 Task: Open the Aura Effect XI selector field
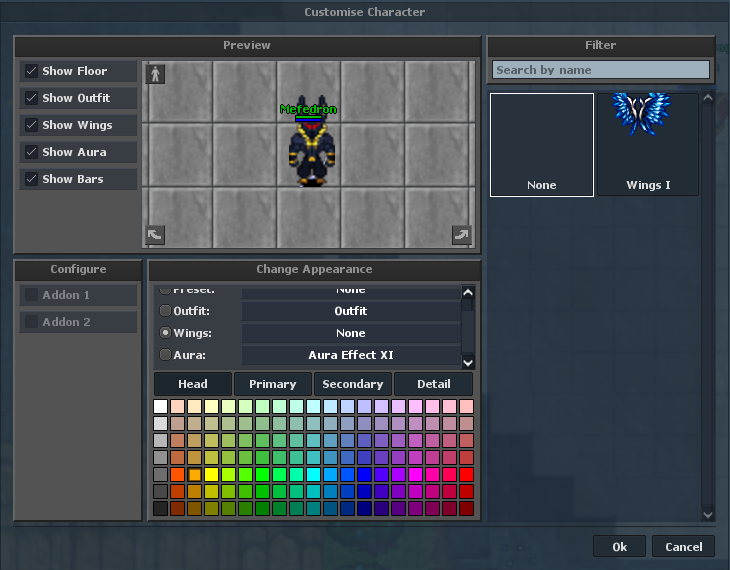351,355
